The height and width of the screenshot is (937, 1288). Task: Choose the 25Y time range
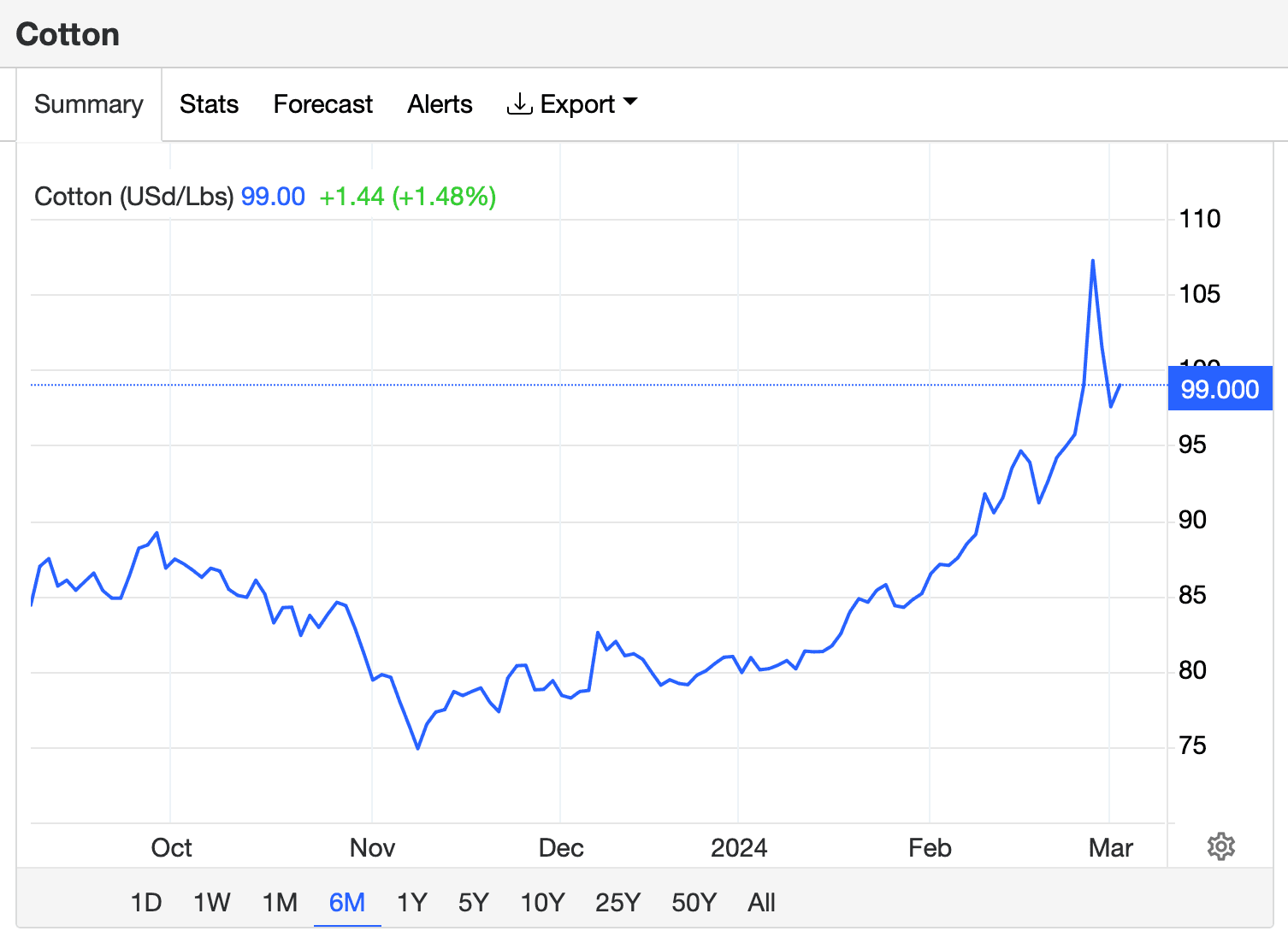click(x=617, y=903)
